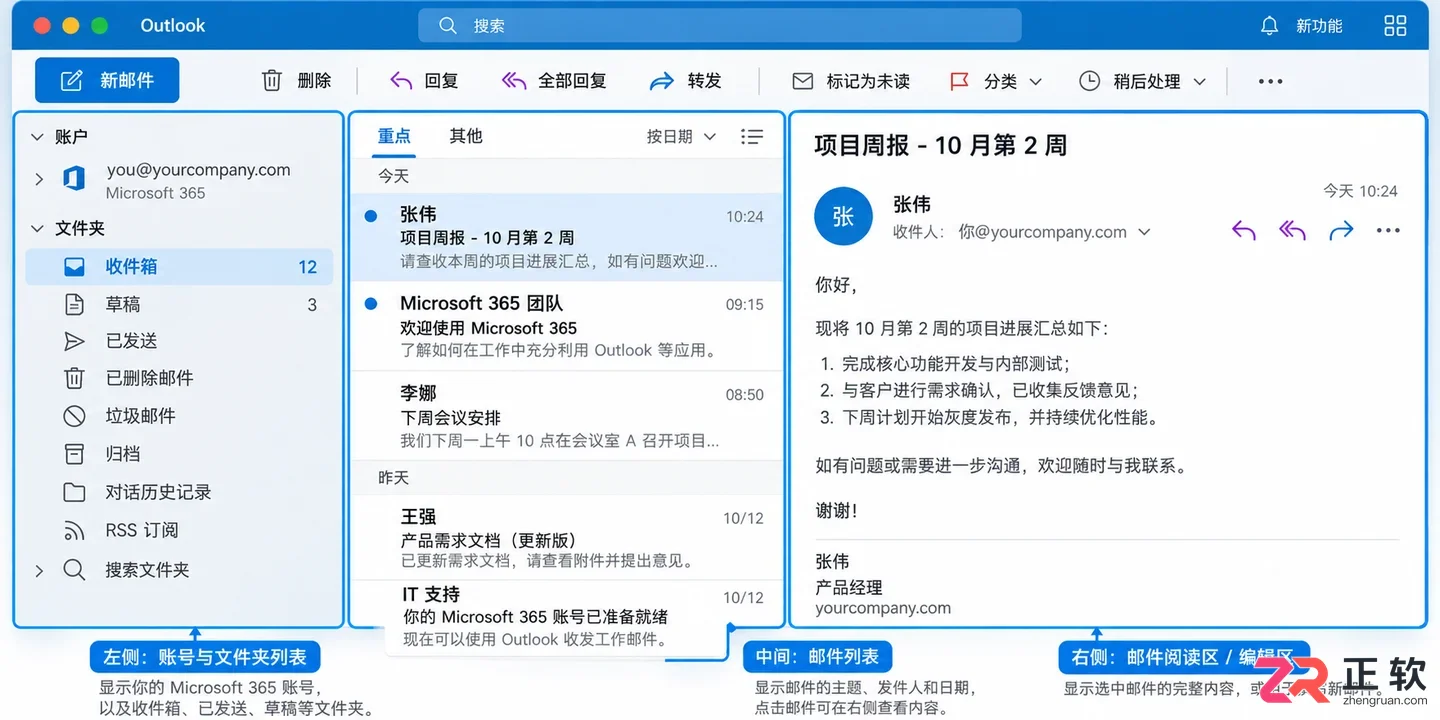
Task: Open the 垃圾邮件 folder
Action: point(179,416)
